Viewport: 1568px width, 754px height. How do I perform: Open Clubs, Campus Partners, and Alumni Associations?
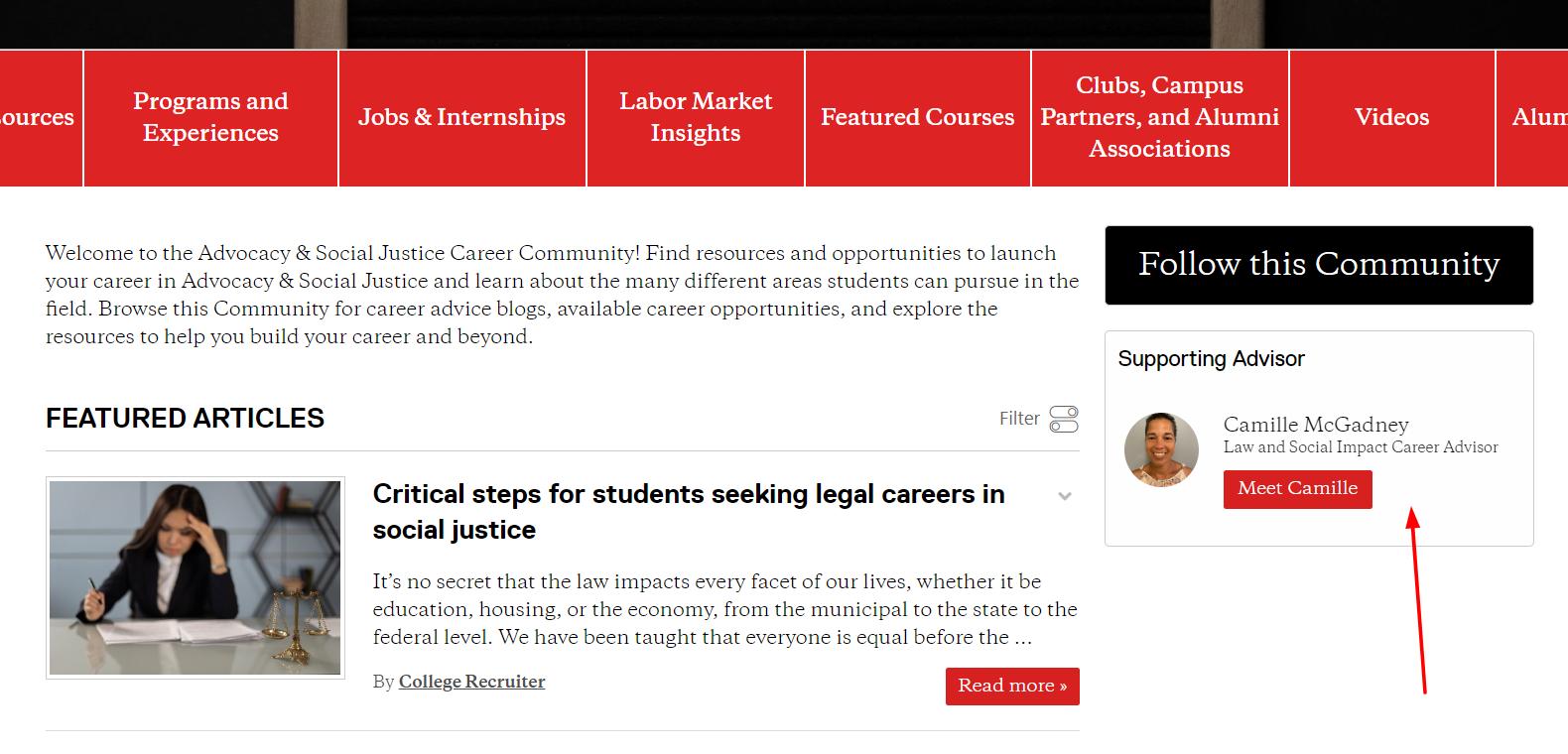tap(1159, 117)
